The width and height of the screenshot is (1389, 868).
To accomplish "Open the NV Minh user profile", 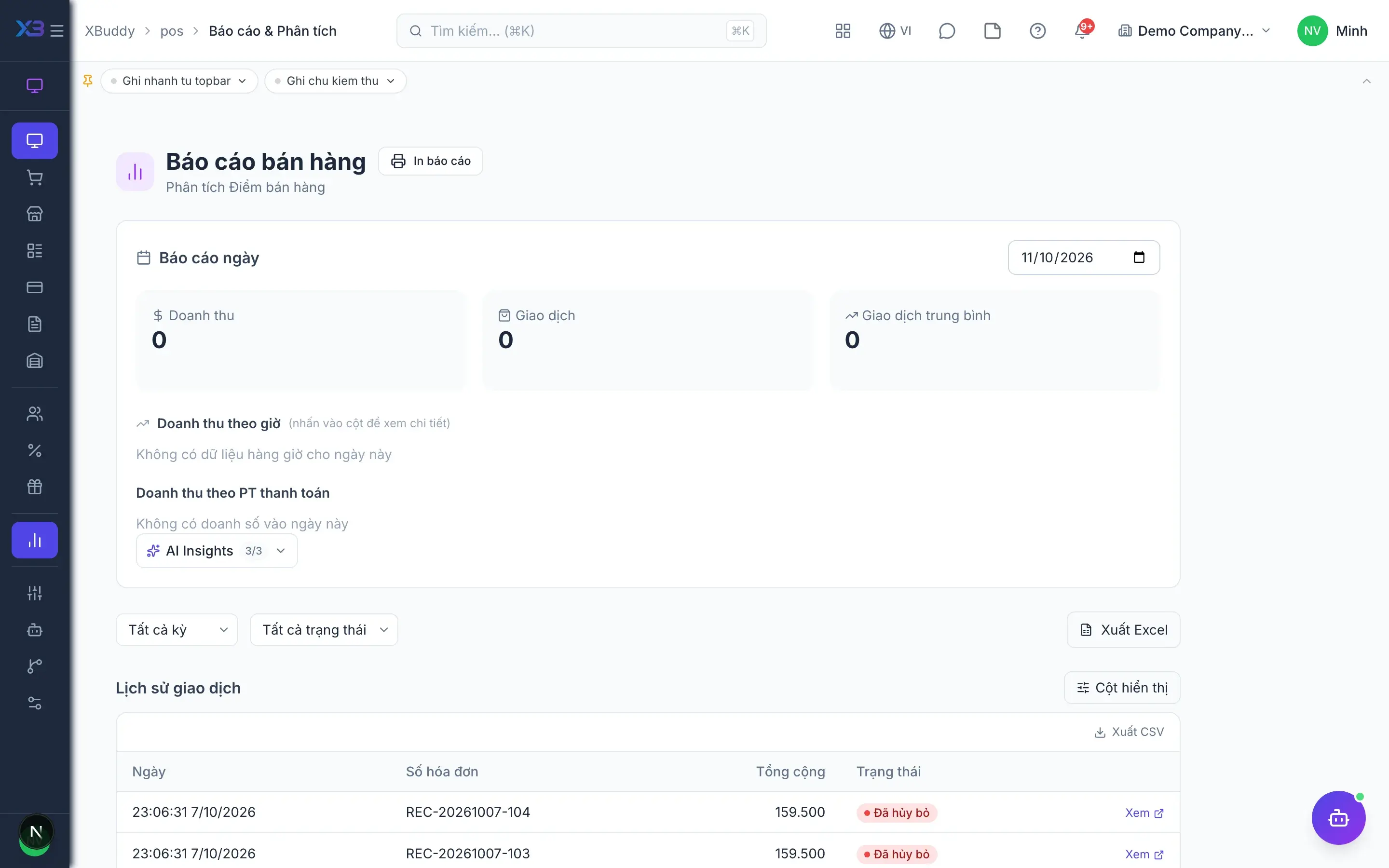I will [x=1332, y=30].
